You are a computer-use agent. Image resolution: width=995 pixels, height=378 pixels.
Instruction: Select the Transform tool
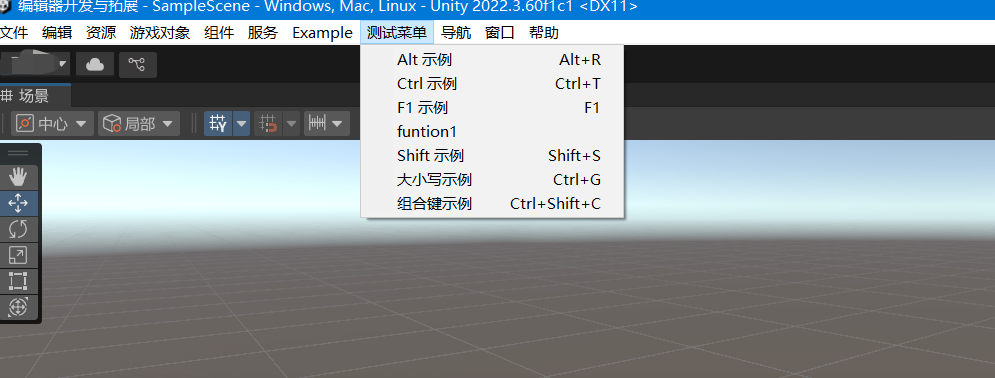18,308
